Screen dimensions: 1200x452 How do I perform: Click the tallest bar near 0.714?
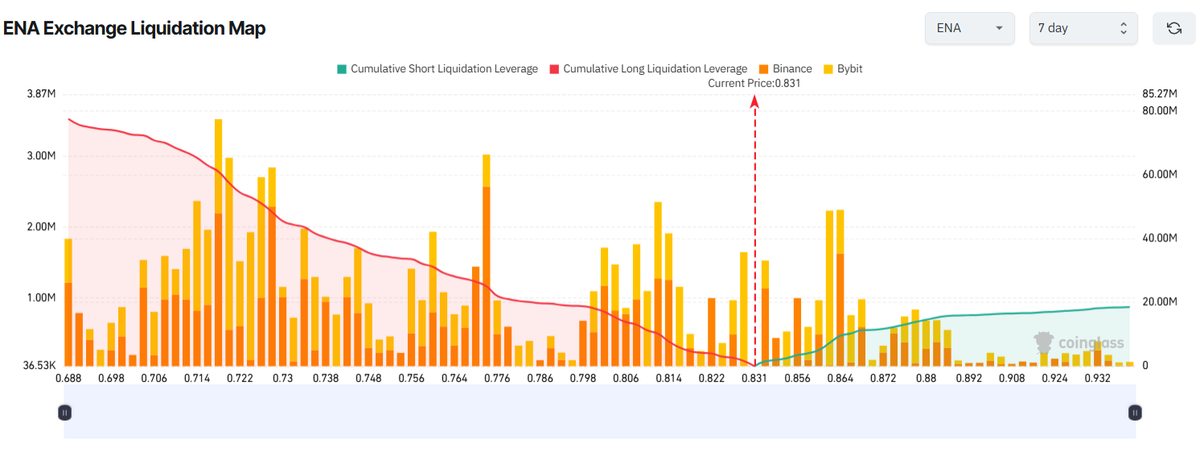[218, 240]
